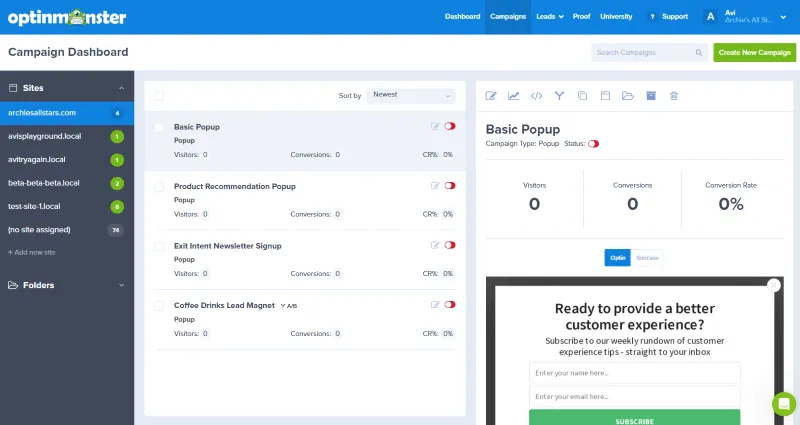Toggle Basic Popup status in list

(x=450, y=126)
